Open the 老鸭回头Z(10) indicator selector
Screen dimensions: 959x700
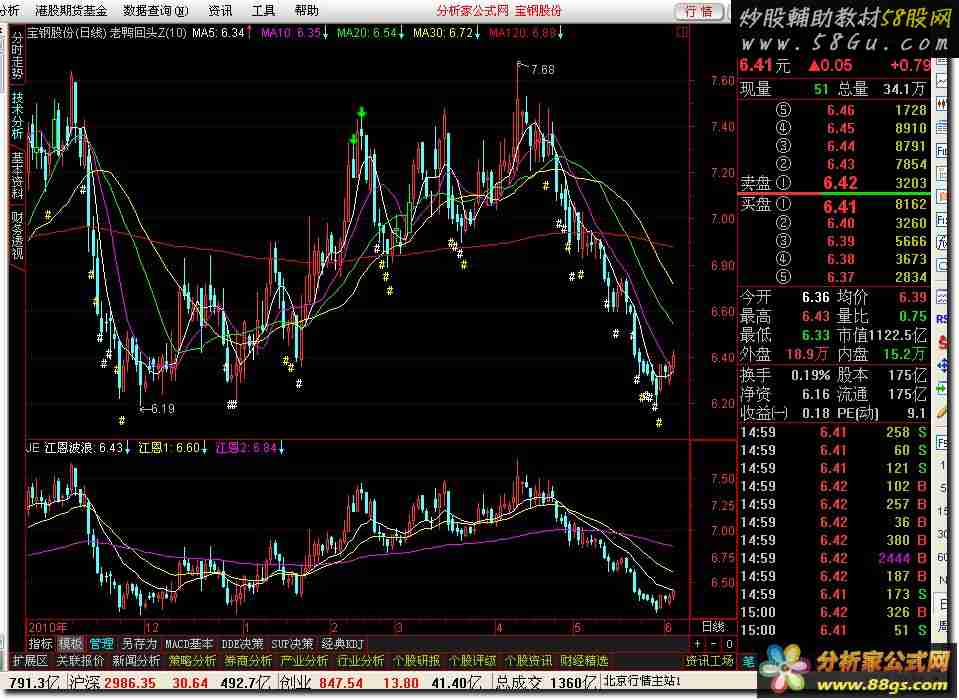[147, 33]
